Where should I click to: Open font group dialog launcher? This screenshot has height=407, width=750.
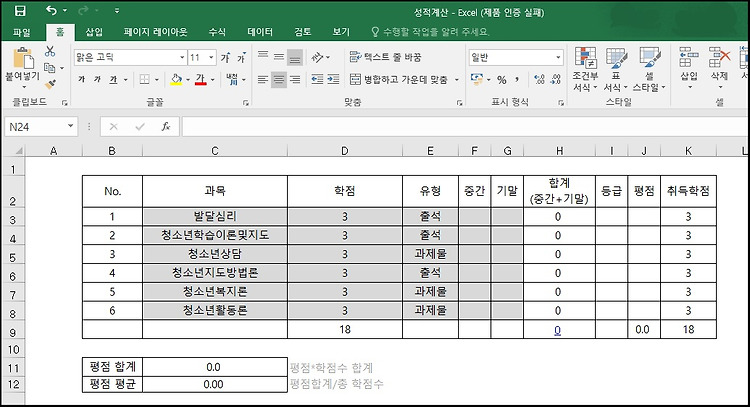tap(246, 102)
